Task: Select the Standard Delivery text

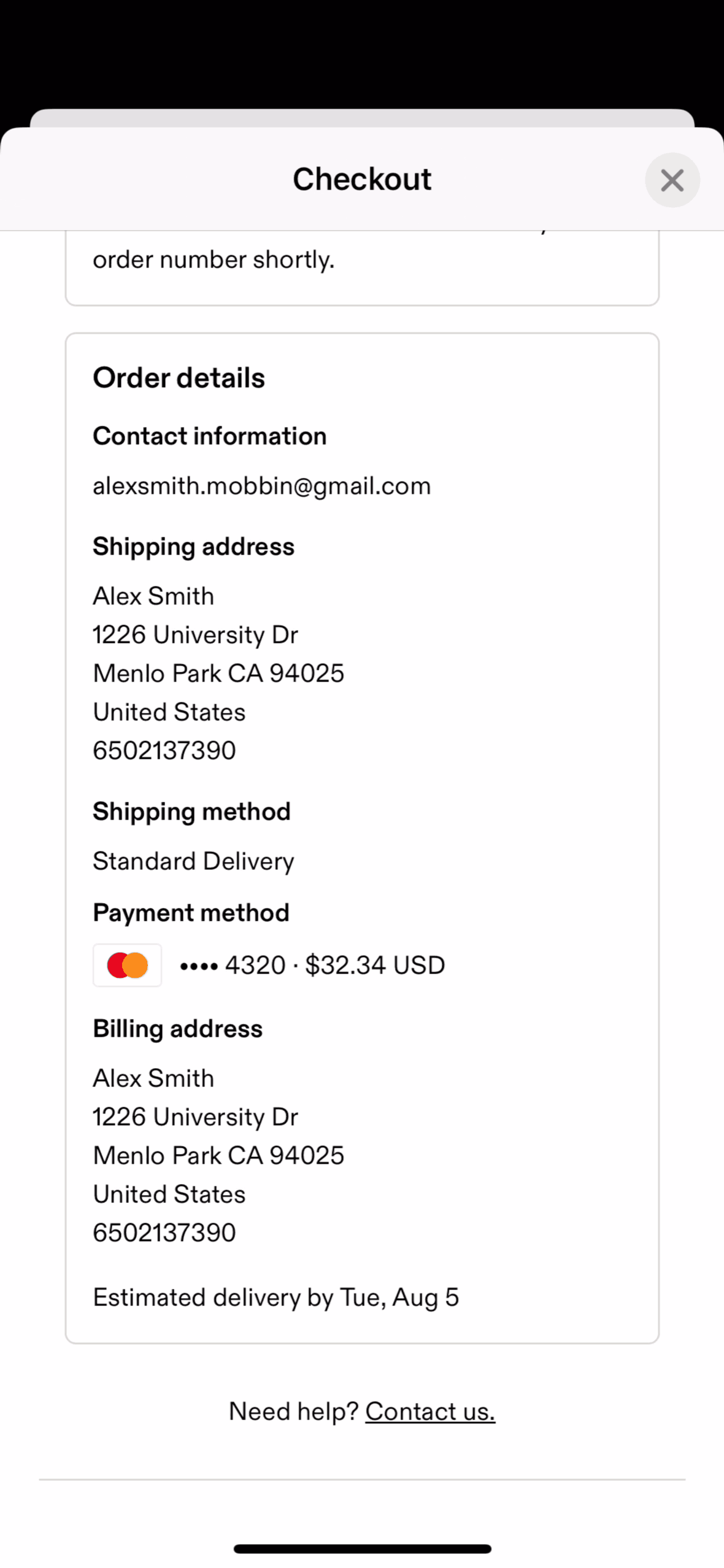Action: (193, 861)
